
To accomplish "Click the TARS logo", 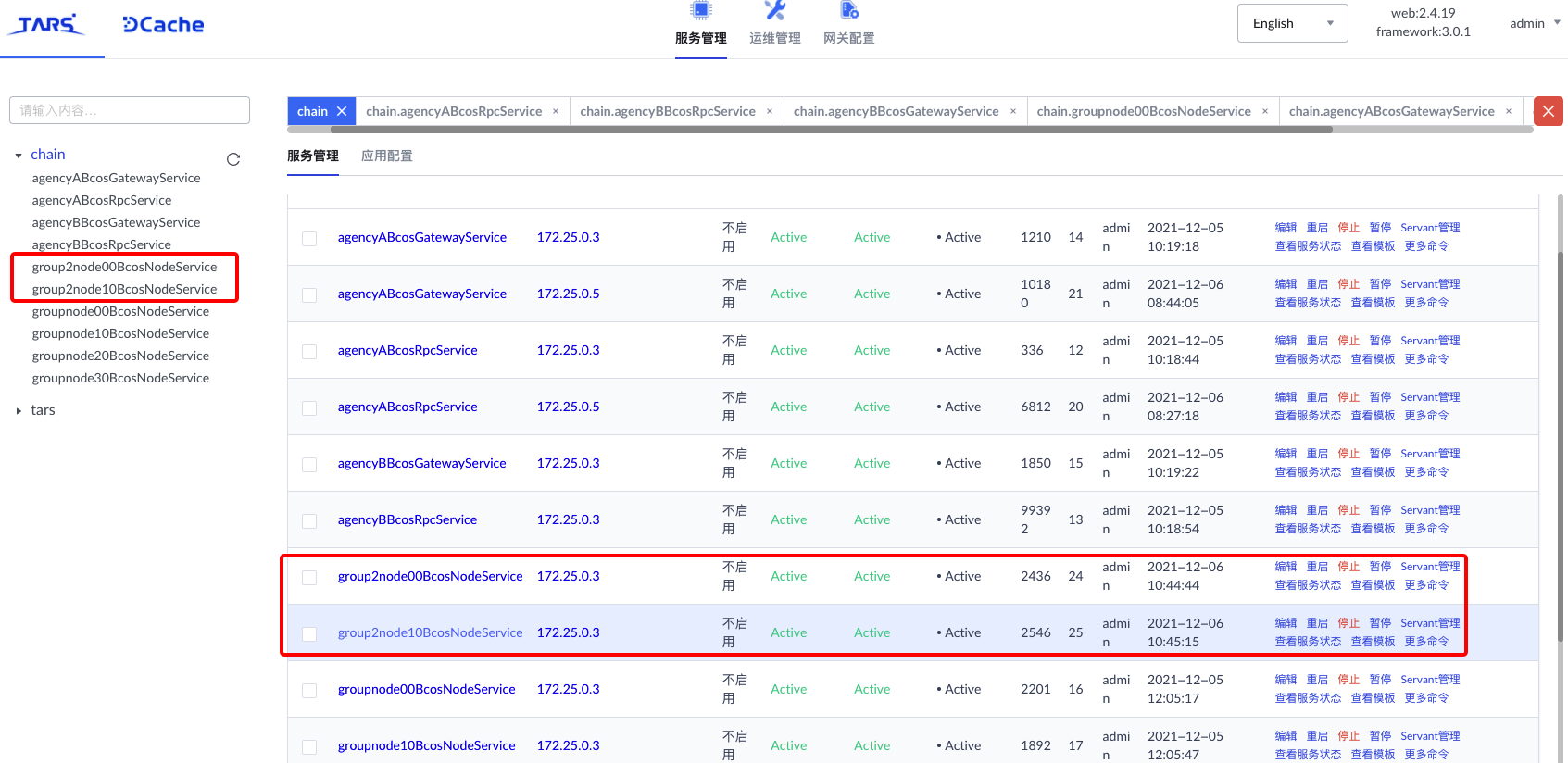I will [x=46, y=25].
